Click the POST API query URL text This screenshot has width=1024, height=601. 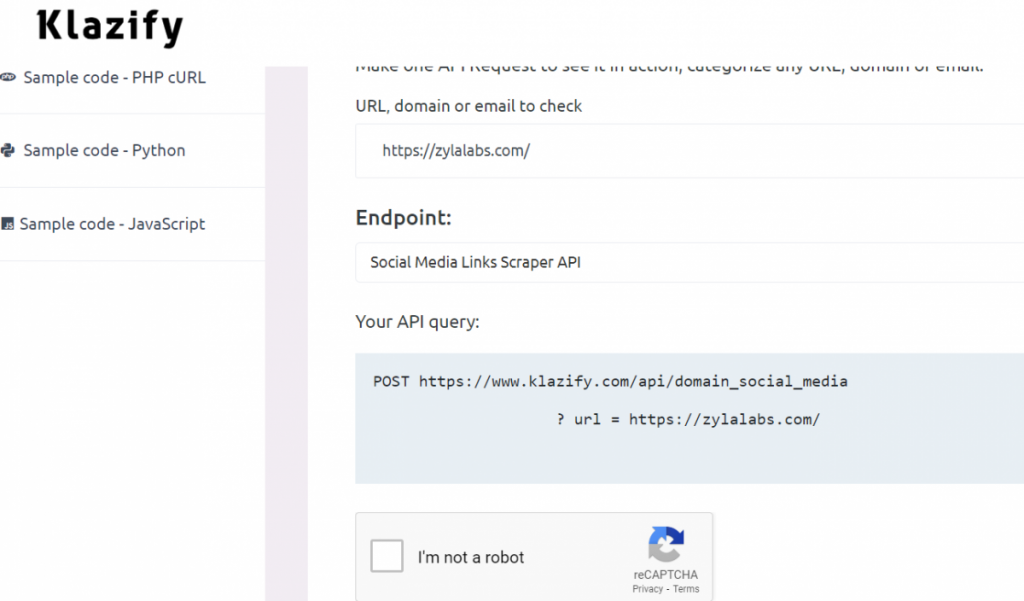[610, 382]
